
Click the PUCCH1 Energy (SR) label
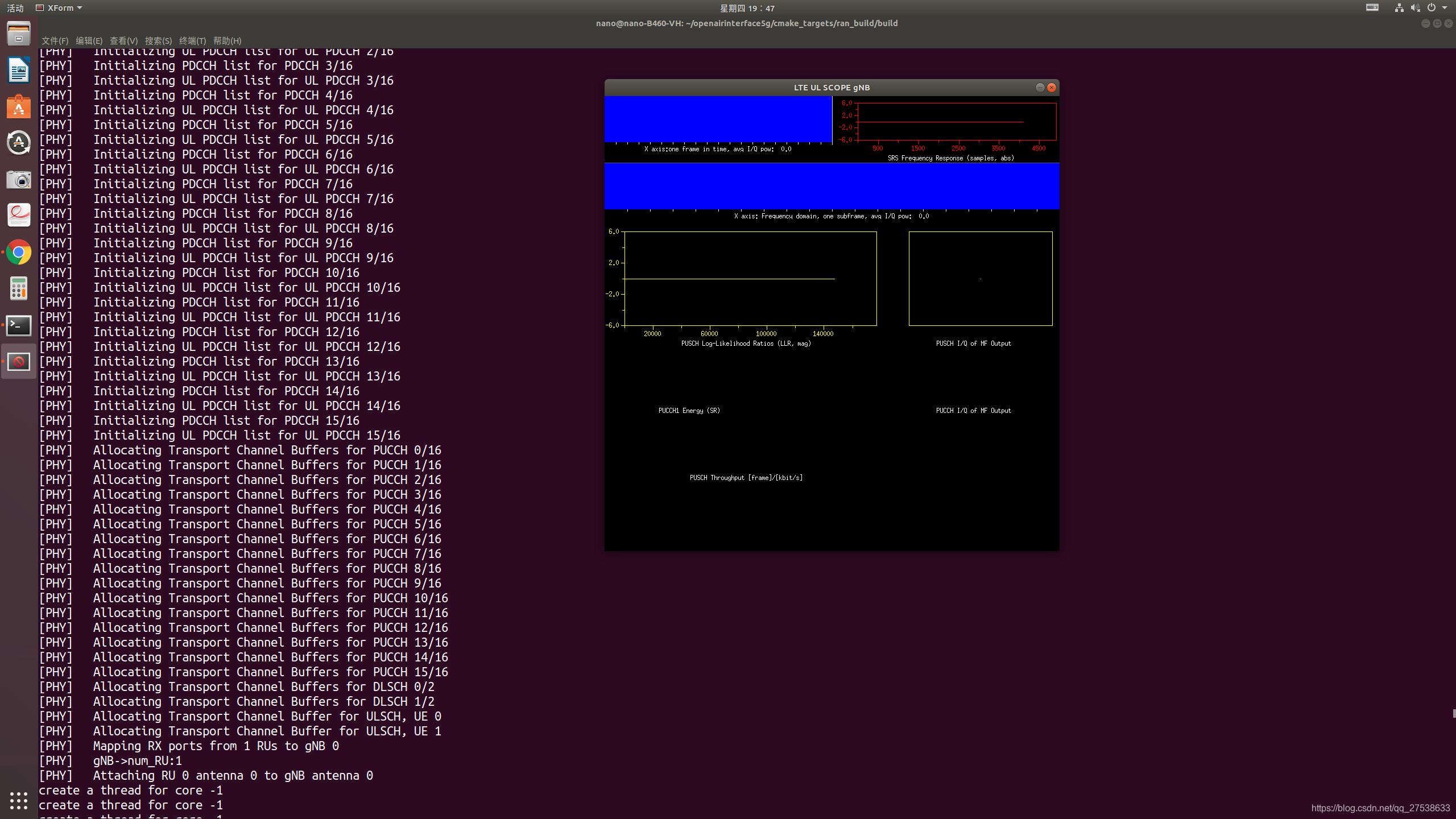[689, 411]
